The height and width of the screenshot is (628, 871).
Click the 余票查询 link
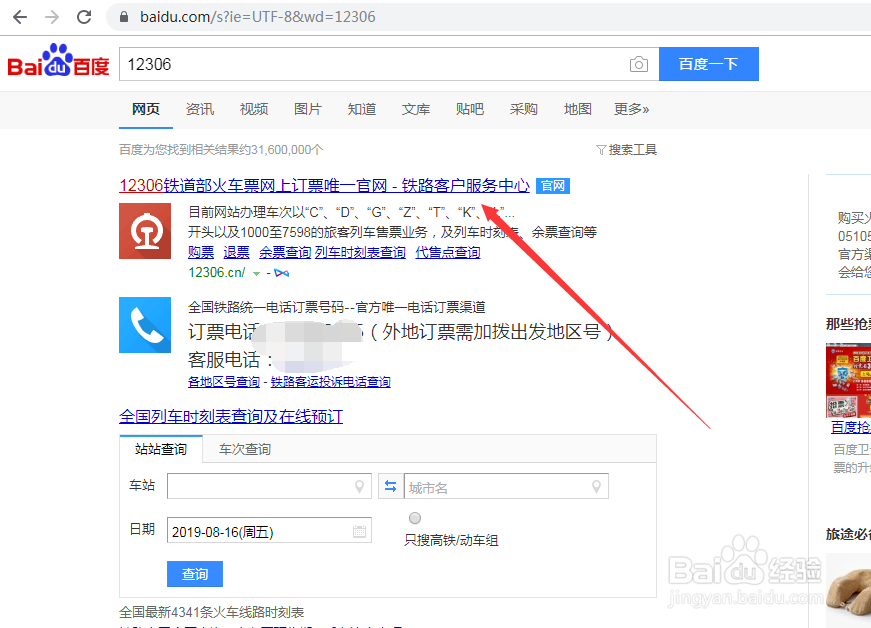pos(285,253)
